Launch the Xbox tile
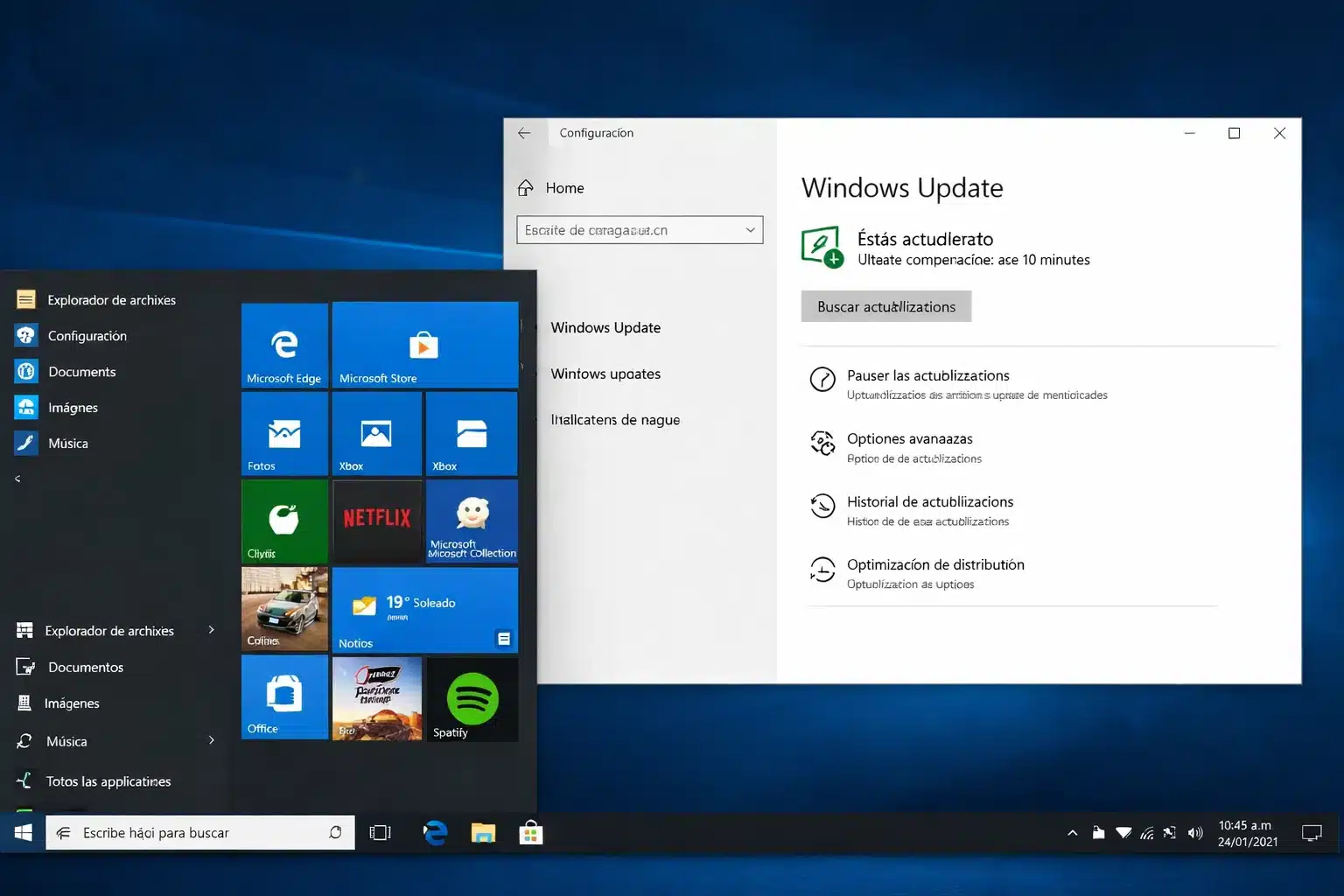 (x=376, y=433)
